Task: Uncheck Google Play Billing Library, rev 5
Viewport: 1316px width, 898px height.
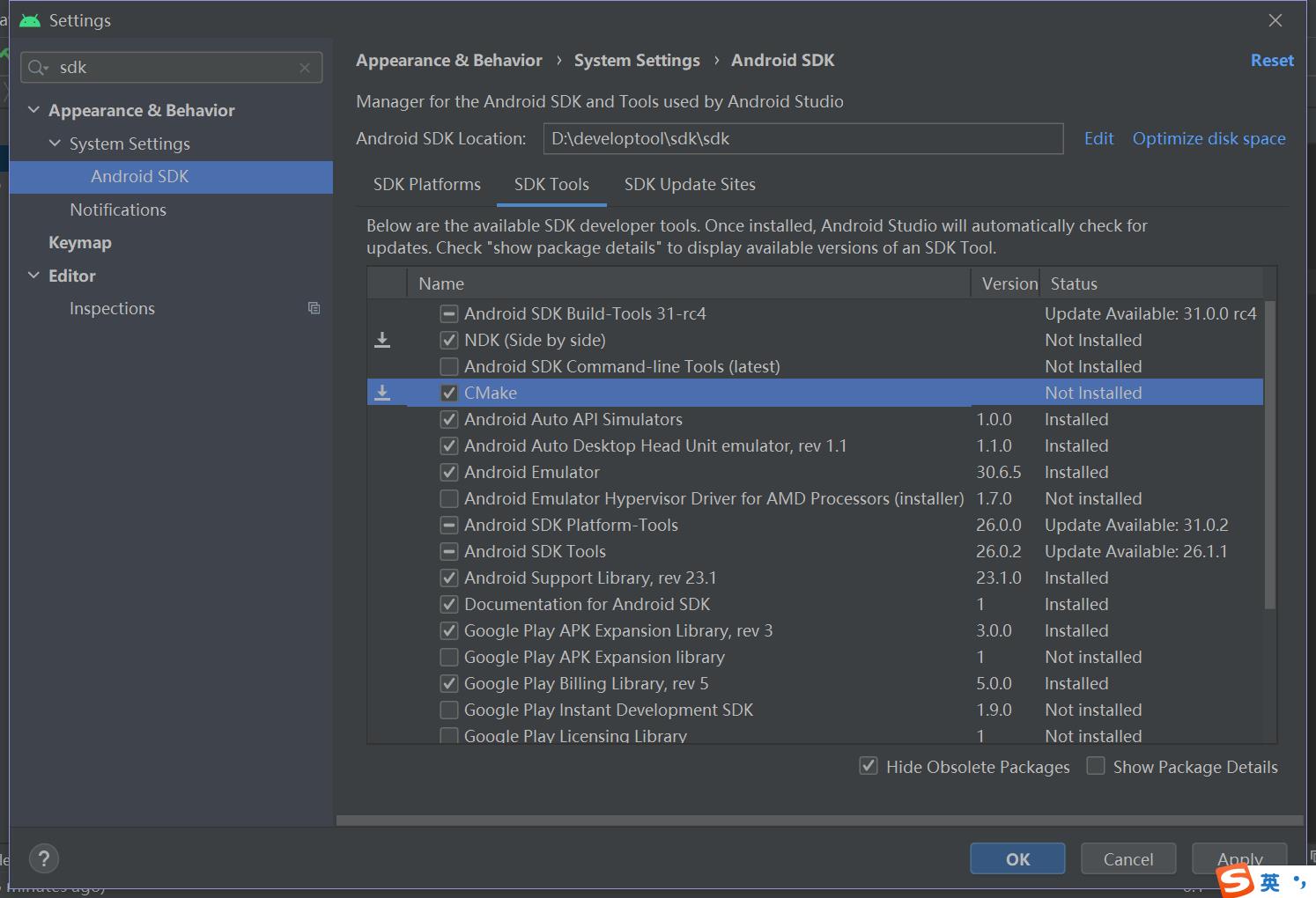Action: point(449,683)
